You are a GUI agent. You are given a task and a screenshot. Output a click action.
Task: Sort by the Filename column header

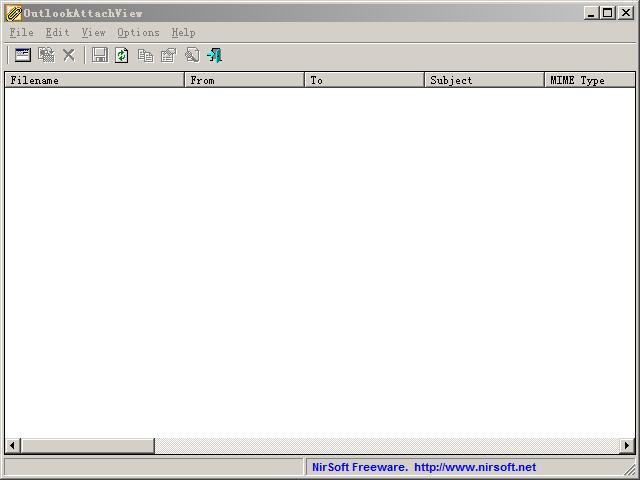pyautogui.click(x=95, y=80)
